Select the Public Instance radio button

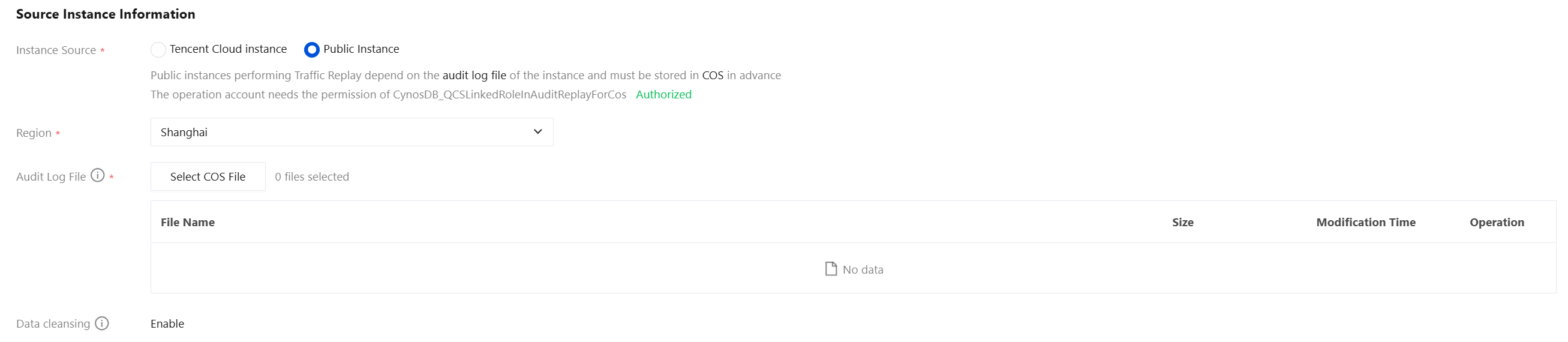pyautogui.click(x=312, y=49)
